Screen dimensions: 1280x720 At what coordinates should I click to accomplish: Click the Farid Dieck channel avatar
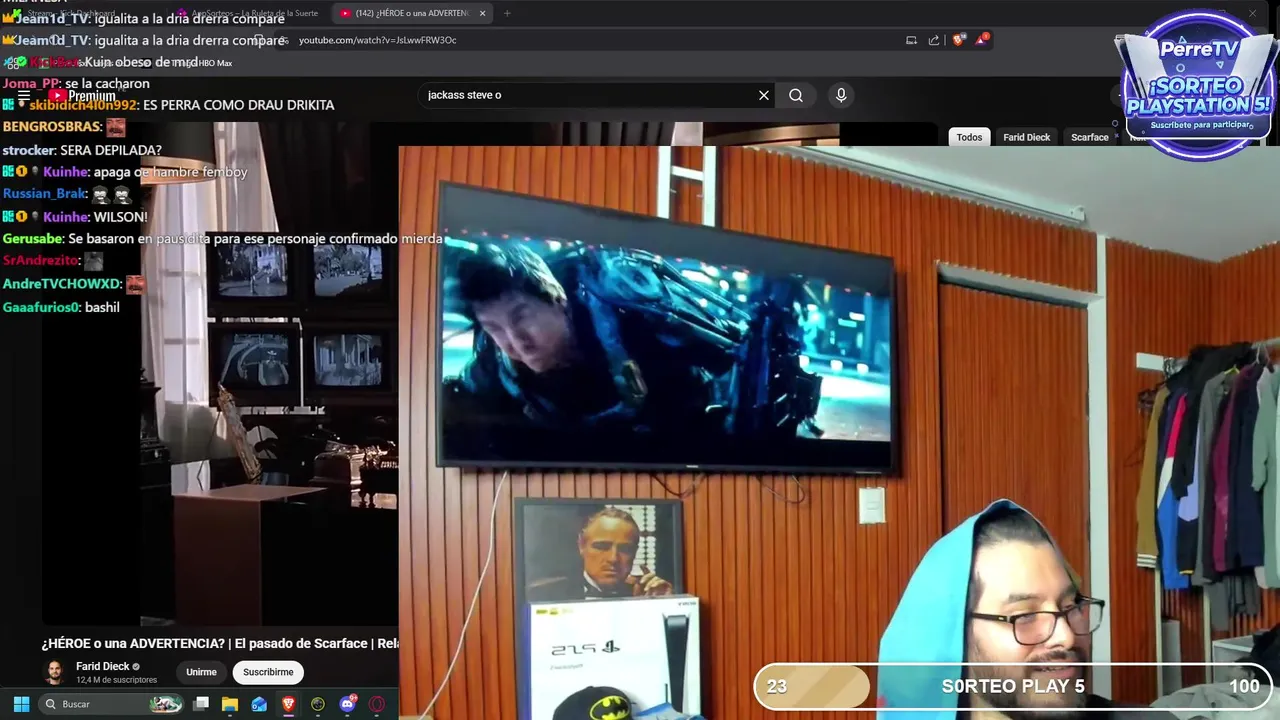[55, 672]
